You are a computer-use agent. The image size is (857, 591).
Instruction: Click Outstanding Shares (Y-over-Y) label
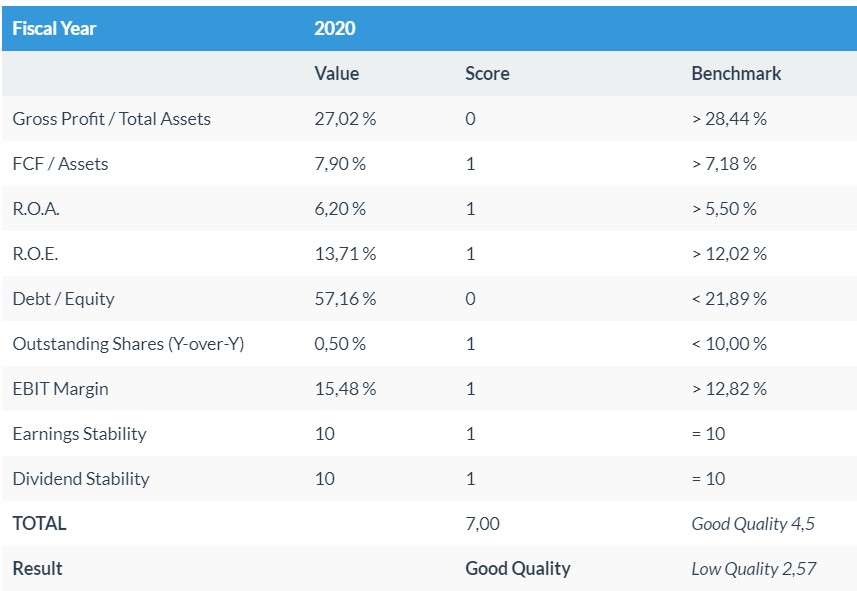pos(128,344)
